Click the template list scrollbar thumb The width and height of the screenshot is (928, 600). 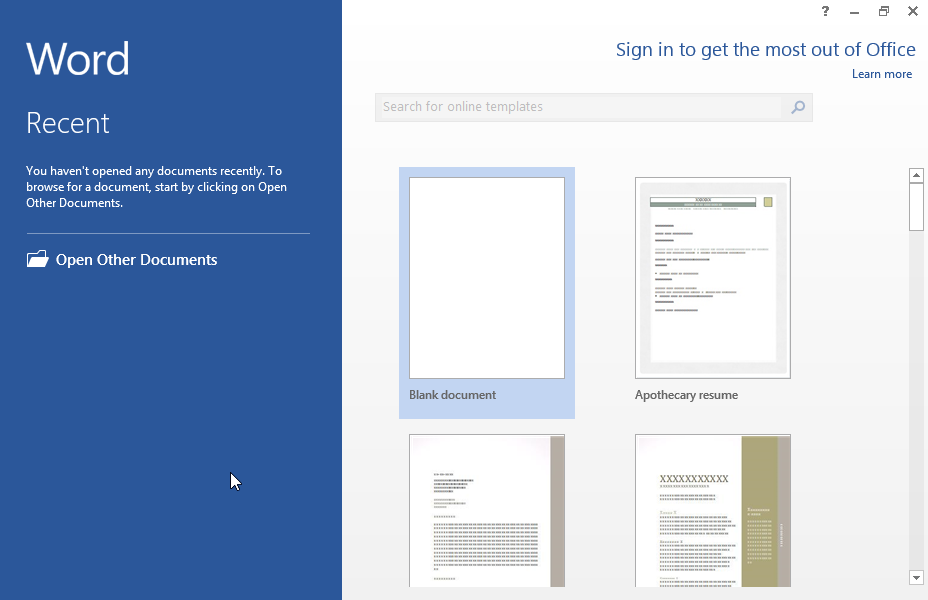tap(916, 207)
